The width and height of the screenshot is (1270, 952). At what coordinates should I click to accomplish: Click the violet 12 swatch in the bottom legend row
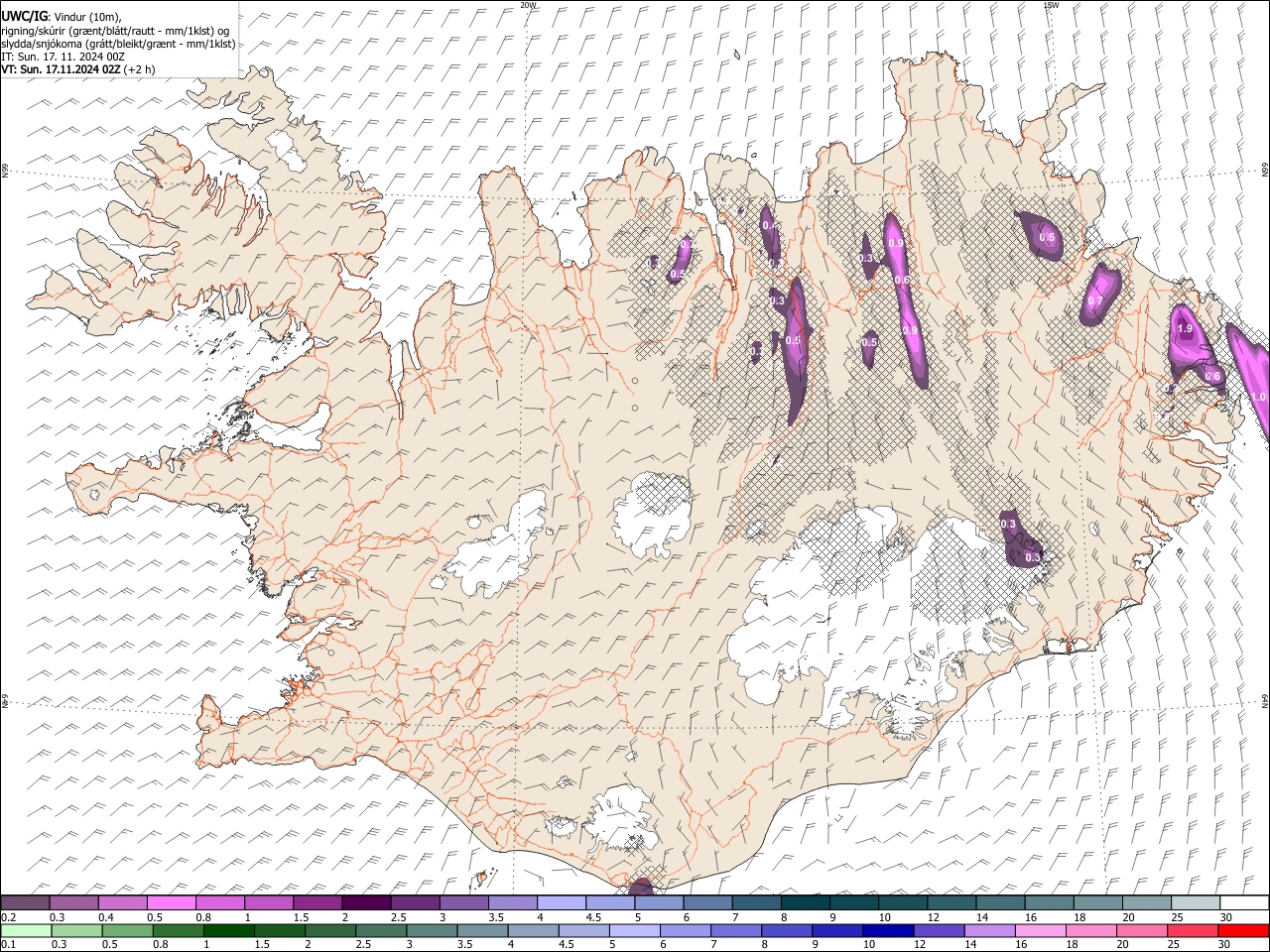click(939, 930)
